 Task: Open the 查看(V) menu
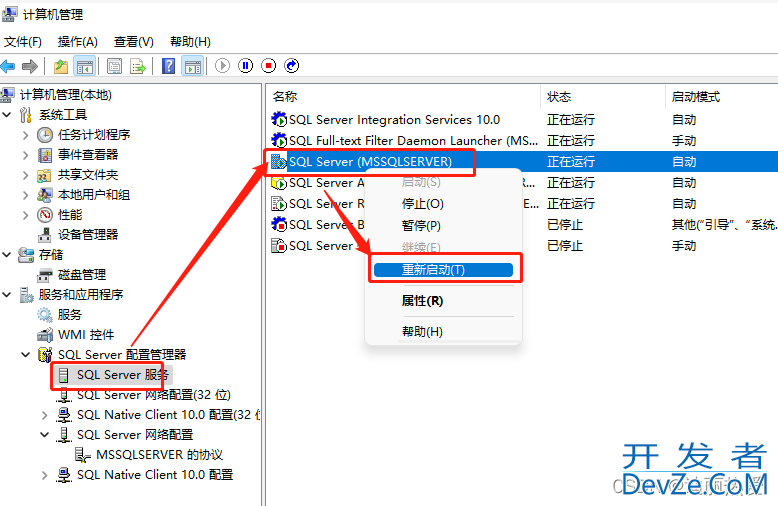point(134,42)
